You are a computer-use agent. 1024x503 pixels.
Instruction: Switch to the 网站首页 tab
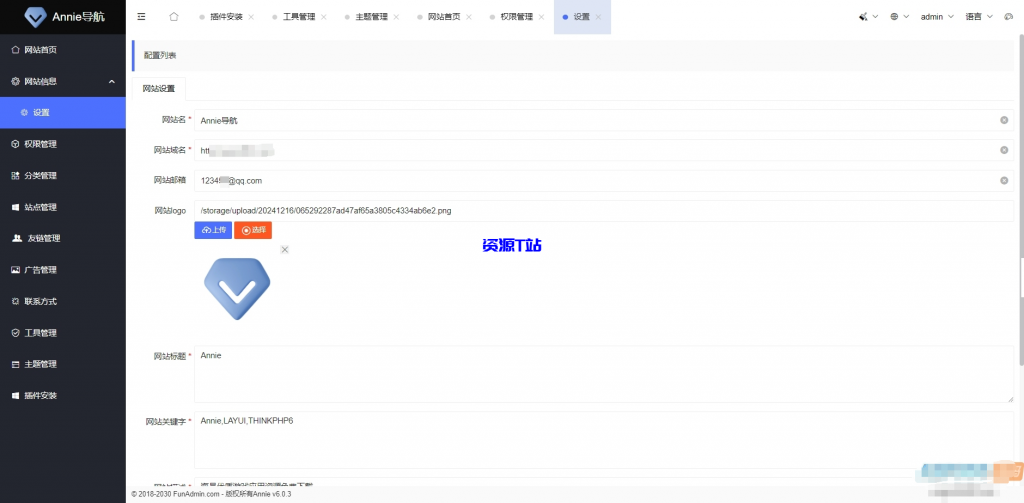[x=444, y=17]
